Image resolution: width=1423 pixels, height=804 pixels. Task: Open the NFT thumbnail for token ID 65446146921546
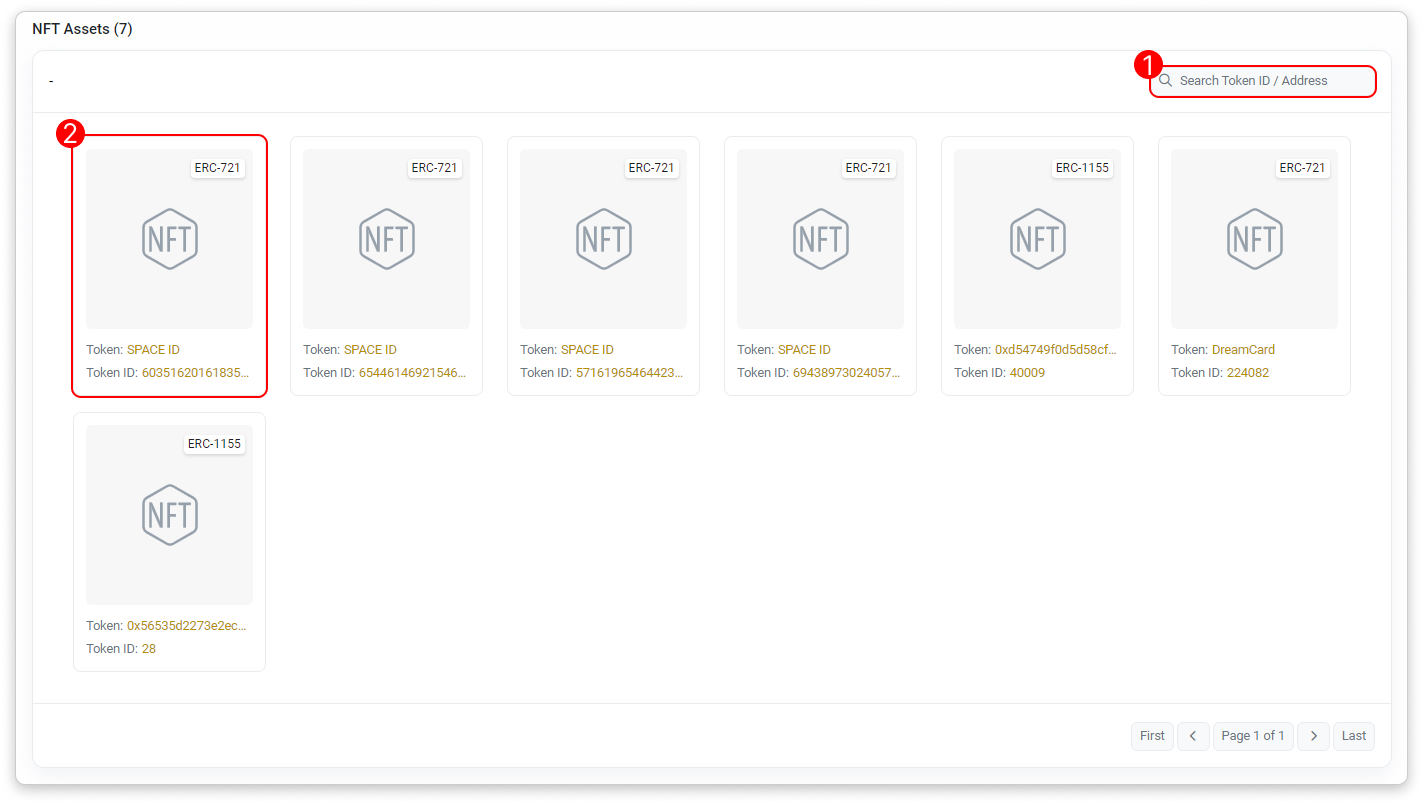tap(386, 239)
